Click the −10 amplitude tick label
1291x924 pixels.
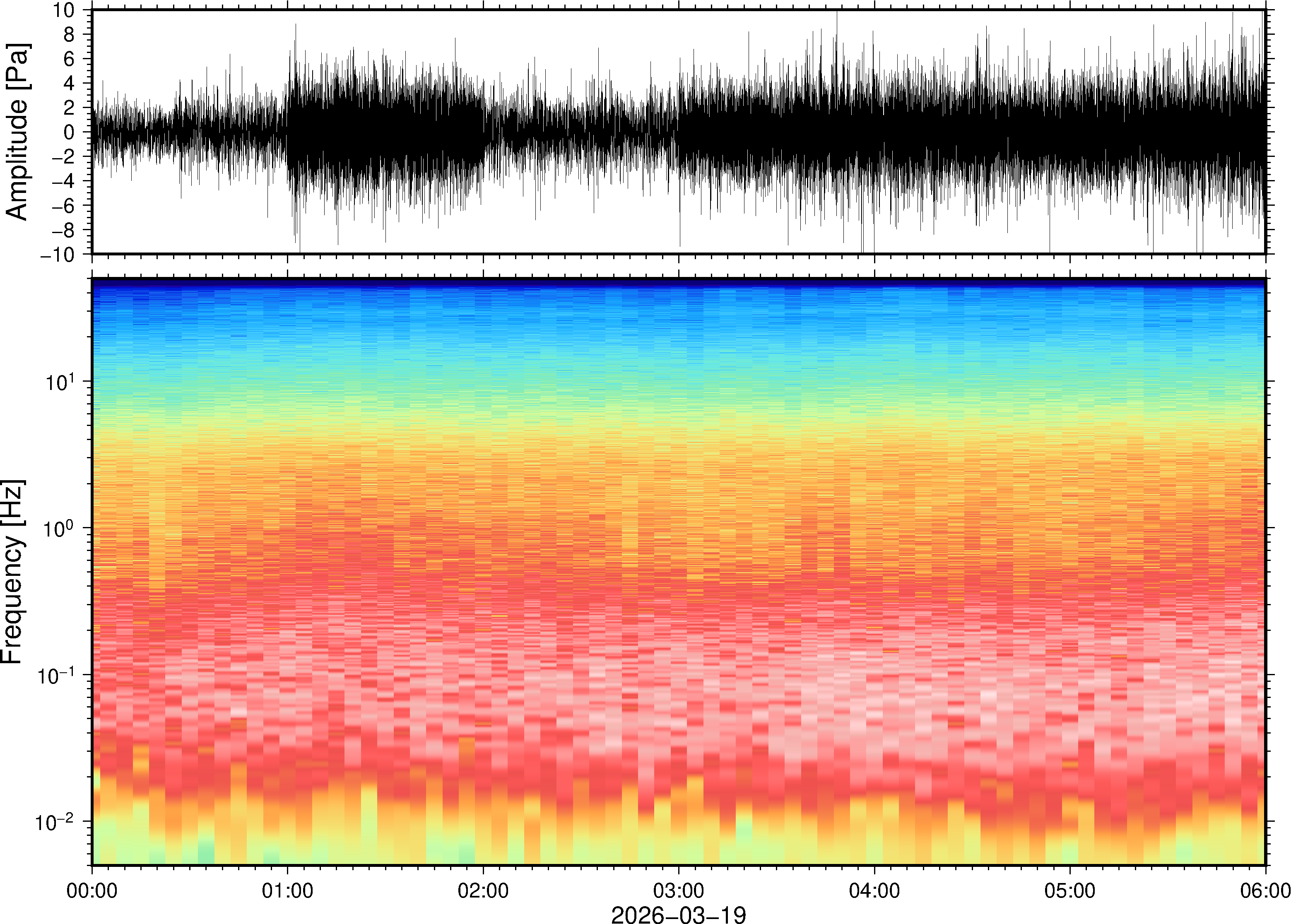[x=58, y=254]
